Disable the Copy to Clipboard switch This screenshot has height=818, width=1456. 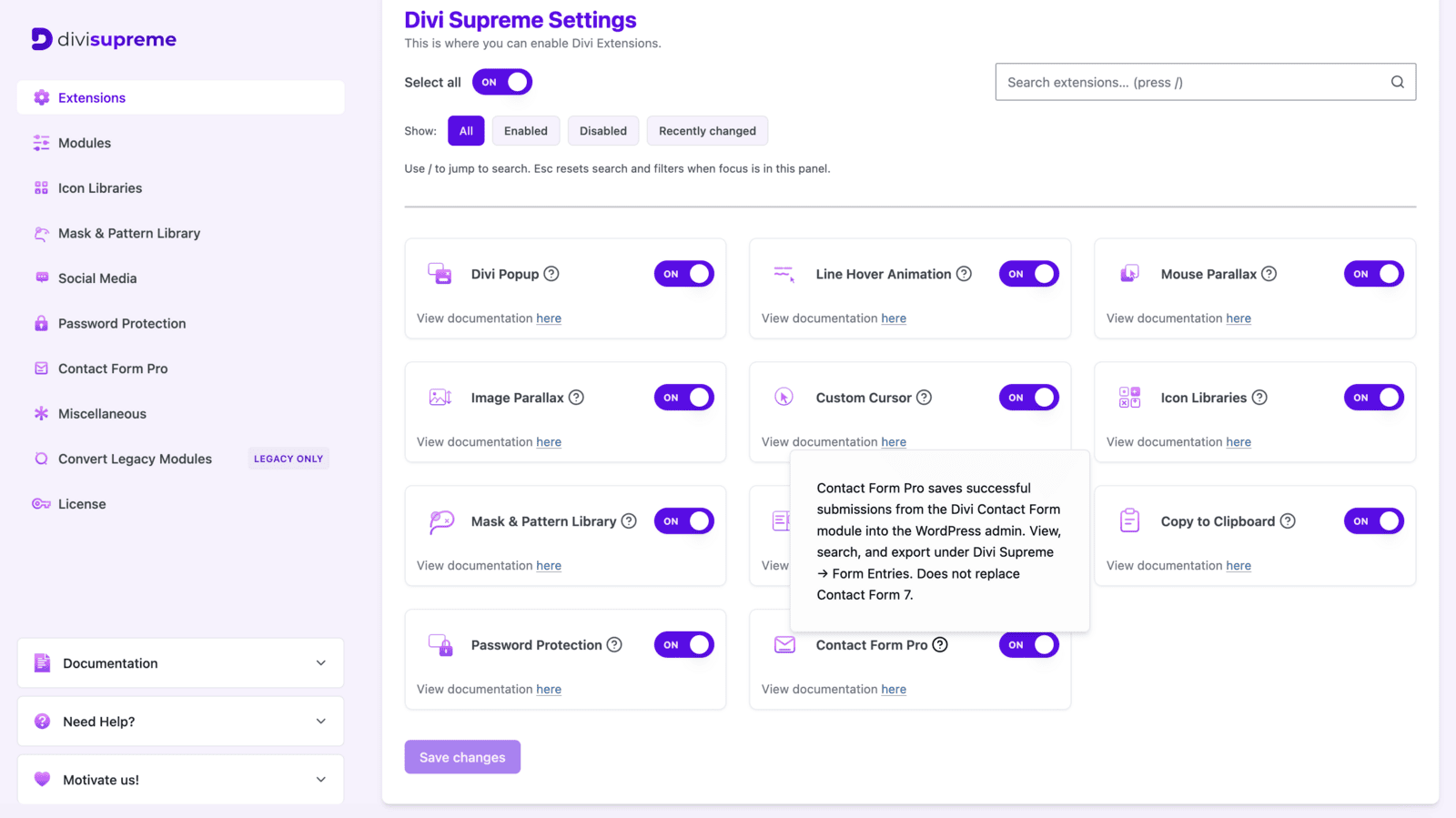coord(1374,521)
